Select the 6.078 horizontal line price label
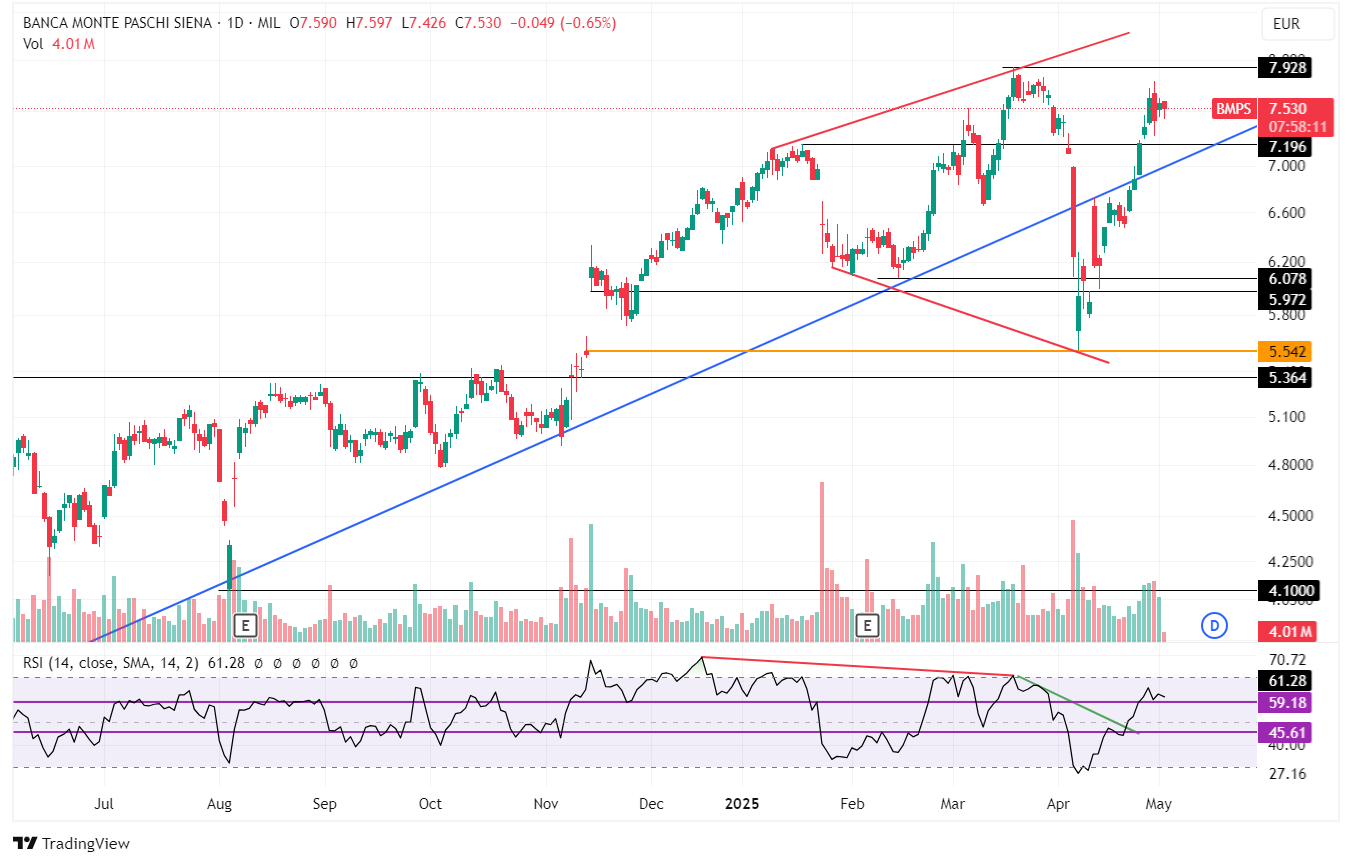1352x865 pixels. click(1285, 278)
